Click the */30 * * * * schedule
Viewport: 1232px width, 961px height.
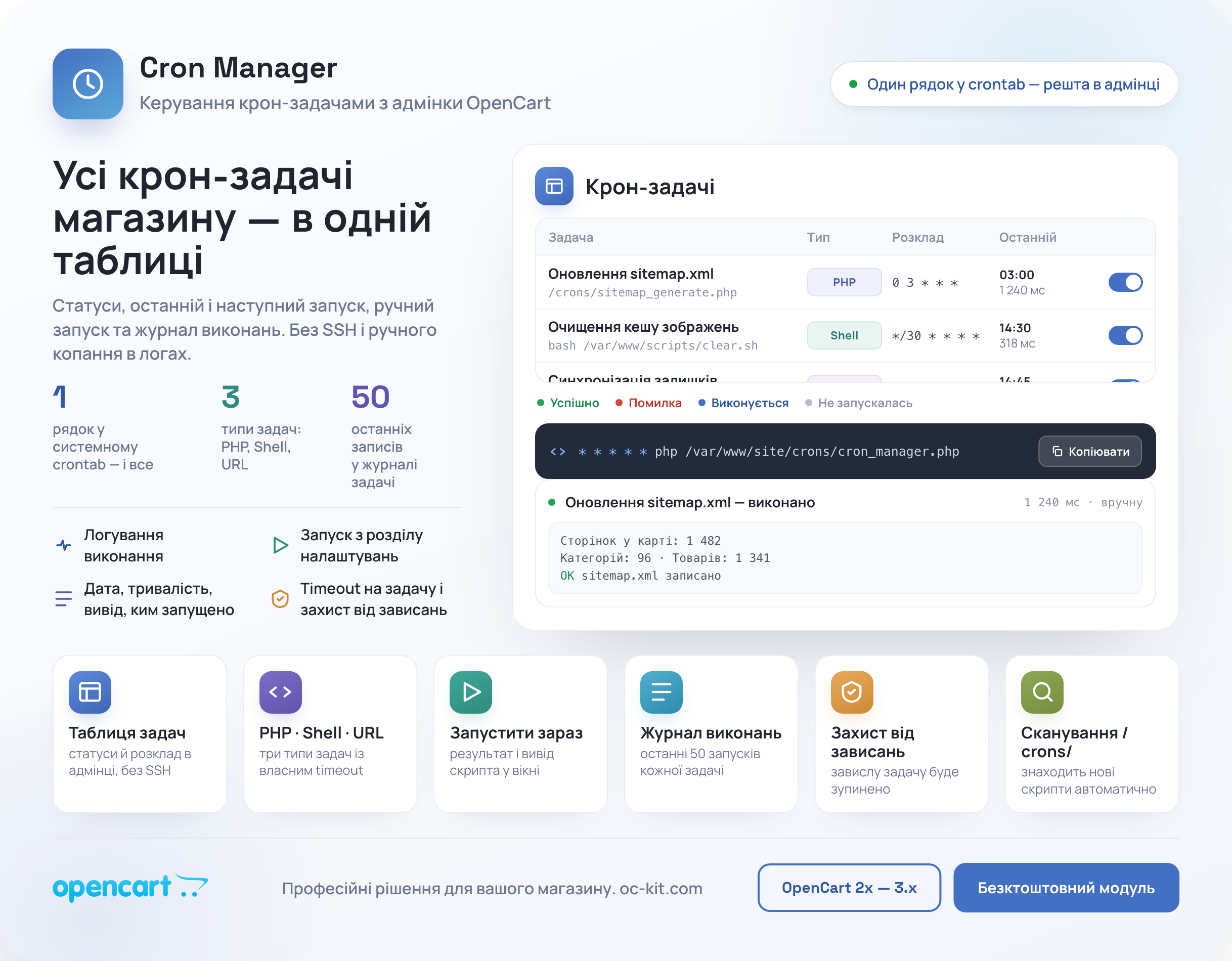[x=936, y=336]
